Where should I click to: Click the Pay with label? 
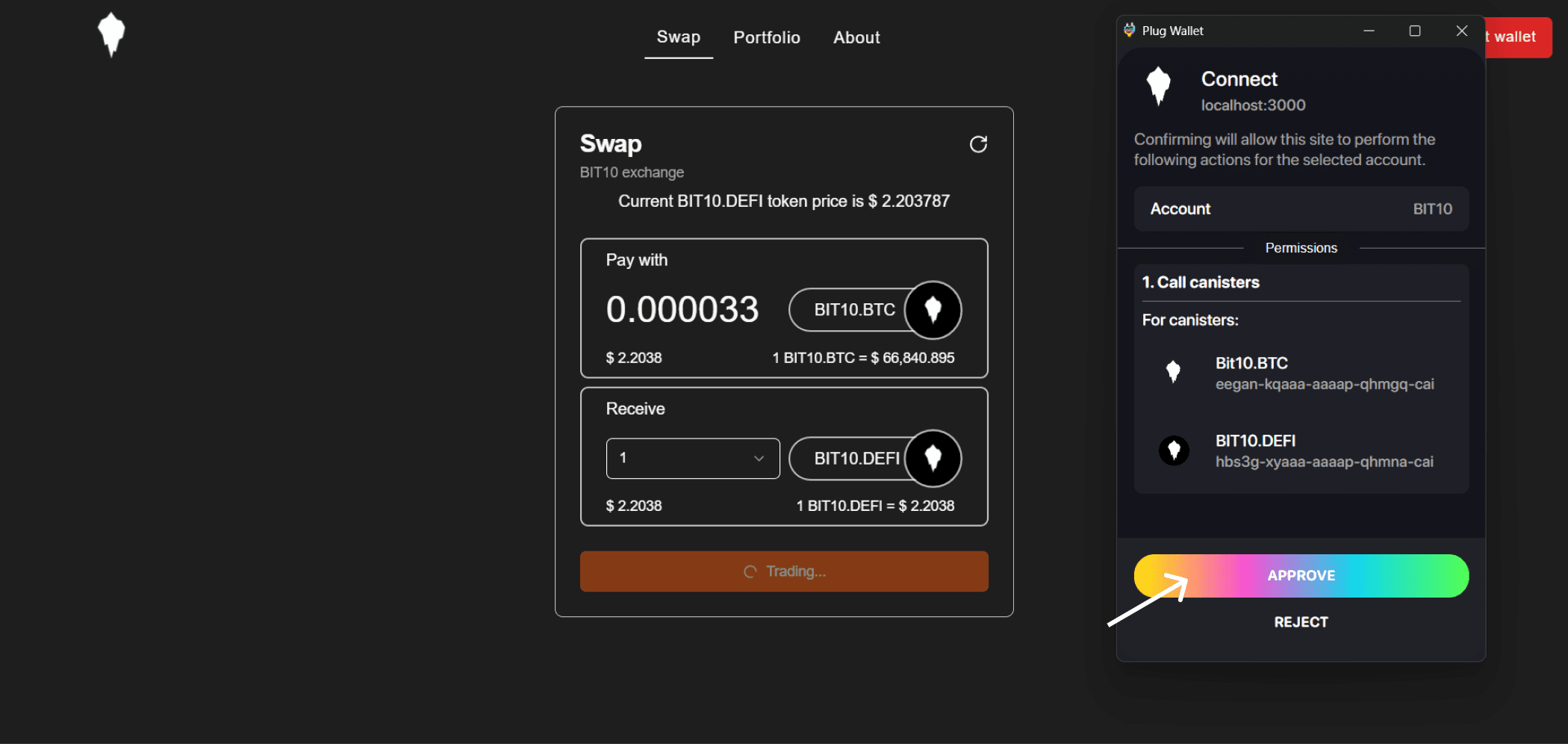tap(637, 260)
